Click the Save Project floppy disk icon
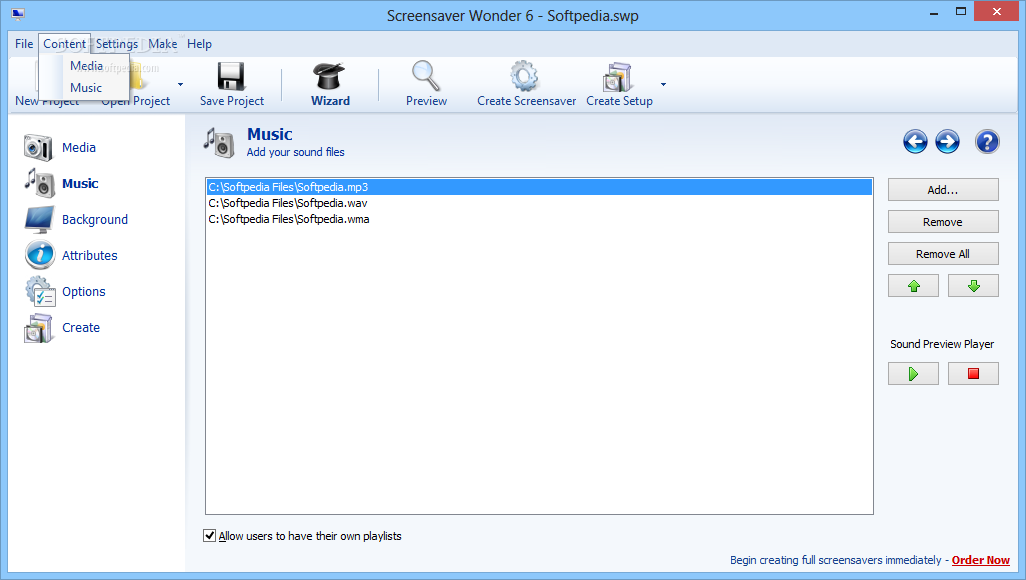Viewport: 1026px width, 580px height. tap(231, 77)
